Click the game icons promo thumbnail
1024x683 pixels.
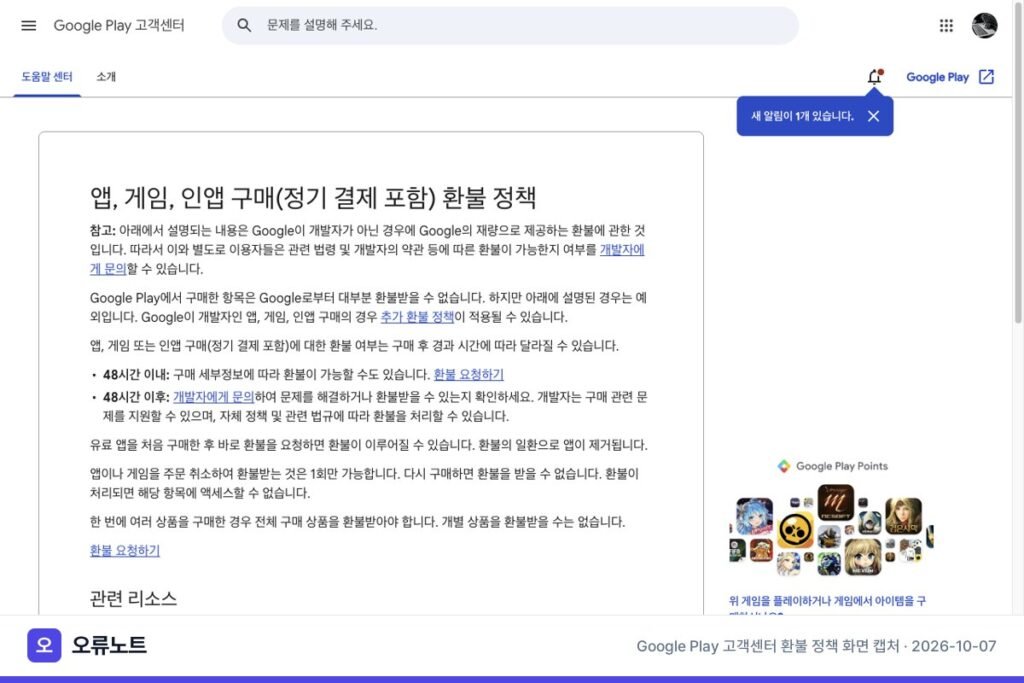(x=831, y=530)
